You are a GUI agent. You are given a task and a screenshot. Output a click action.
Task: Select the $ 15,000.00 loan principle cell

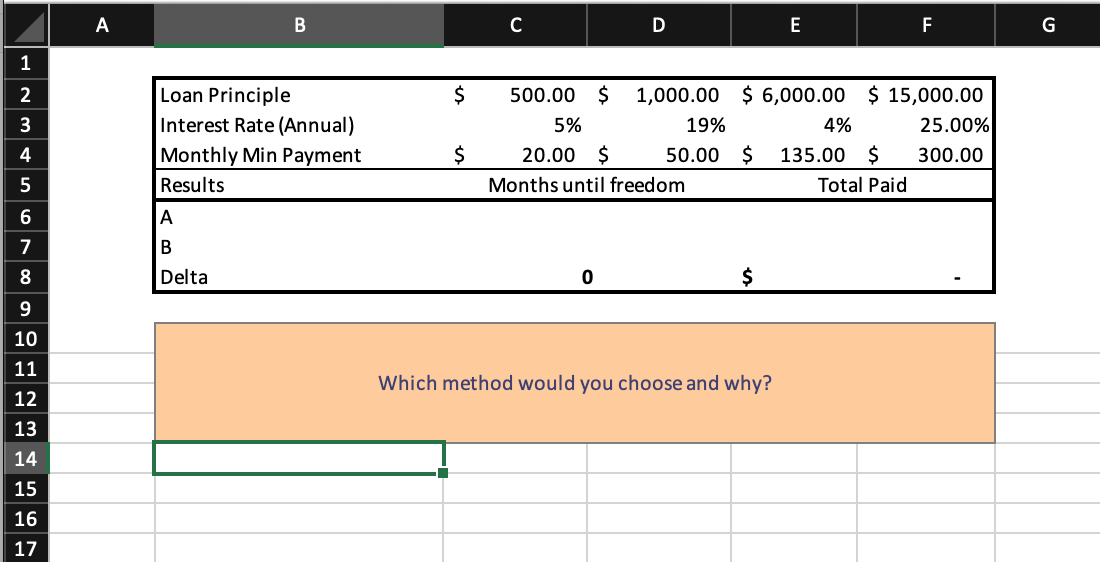[926, 95]
